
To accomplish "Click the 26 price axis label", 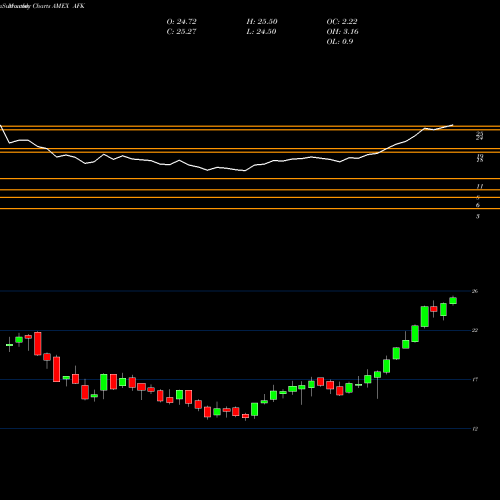I will coord(475,291).
